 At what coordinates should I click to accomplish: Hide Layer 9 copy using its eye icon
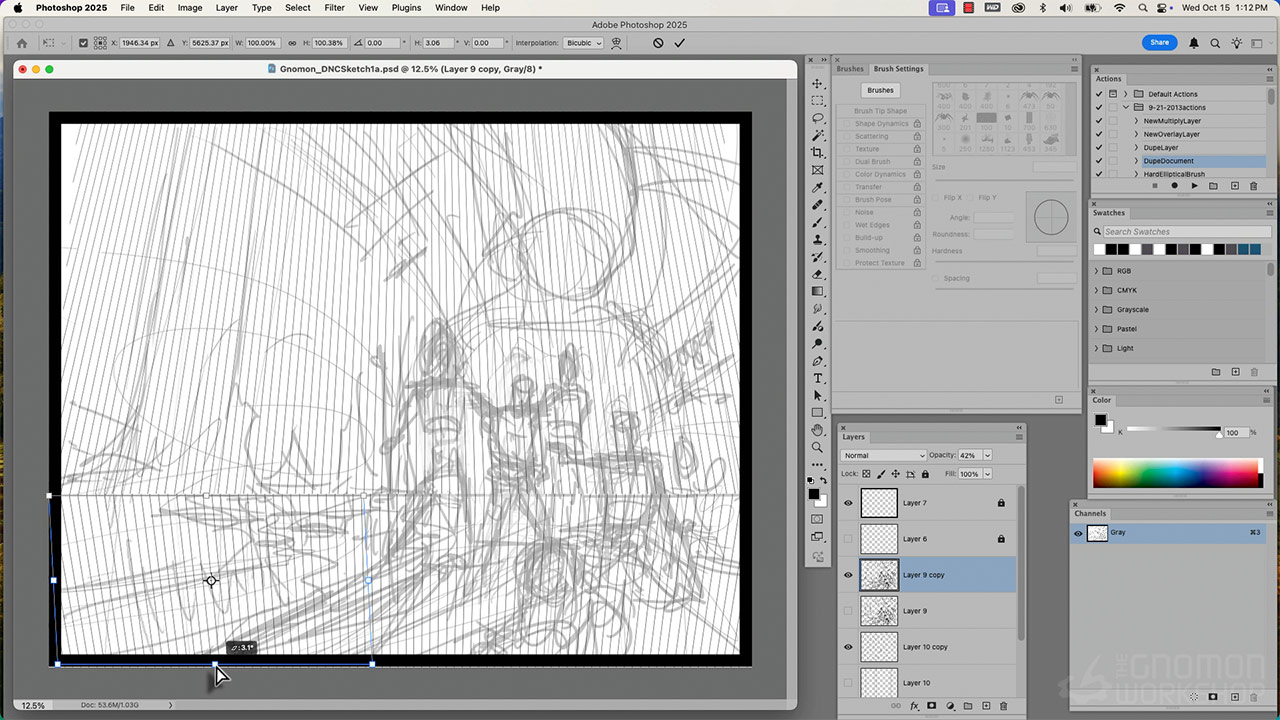click(848, 575)
